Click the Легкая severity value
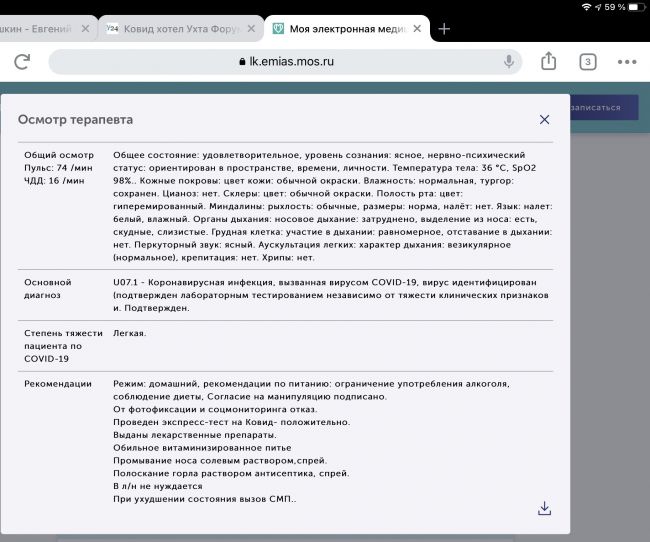This screenshot has height=542, width=650. [x=129, y=333]
